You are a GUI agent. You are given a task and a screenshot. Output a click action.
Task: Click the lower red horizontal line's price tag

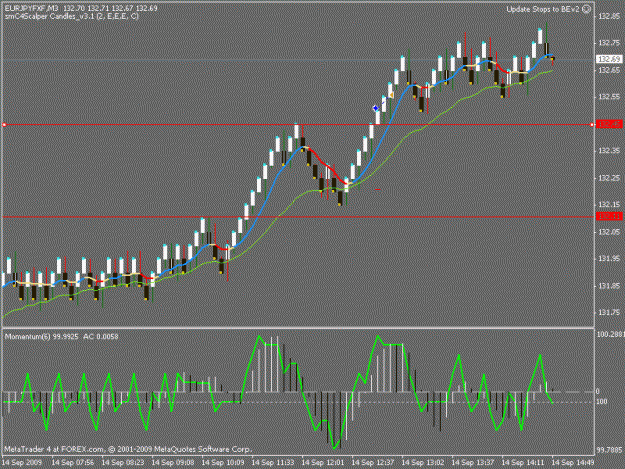609,216
